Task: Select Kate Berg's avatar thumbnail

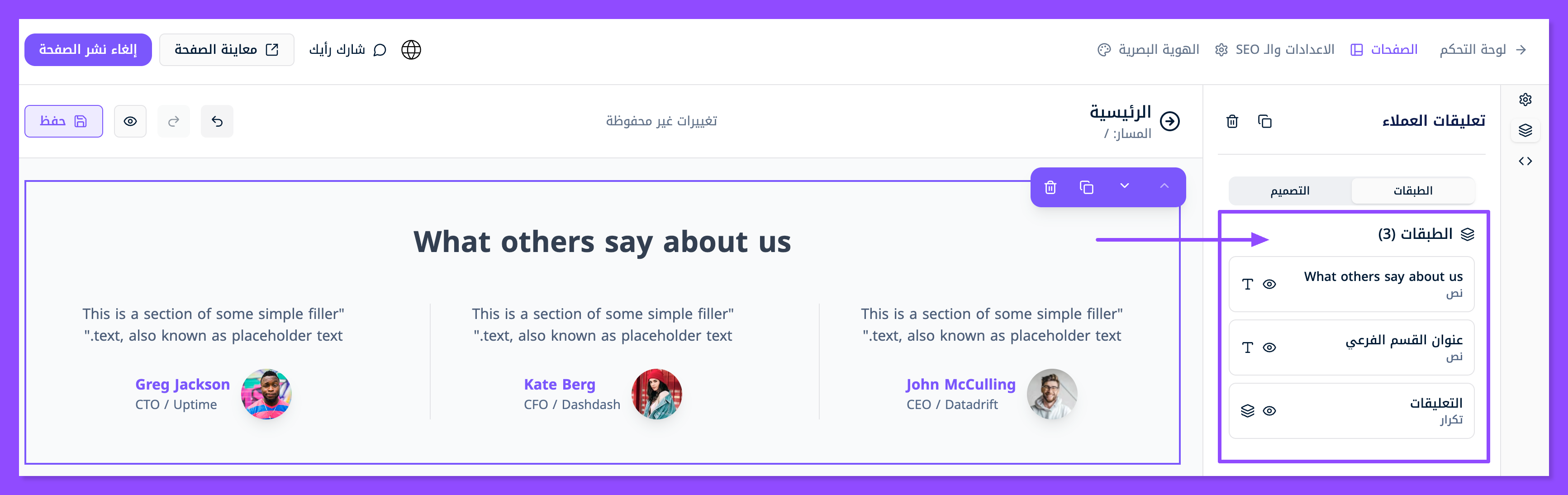Action: (656, 394)
